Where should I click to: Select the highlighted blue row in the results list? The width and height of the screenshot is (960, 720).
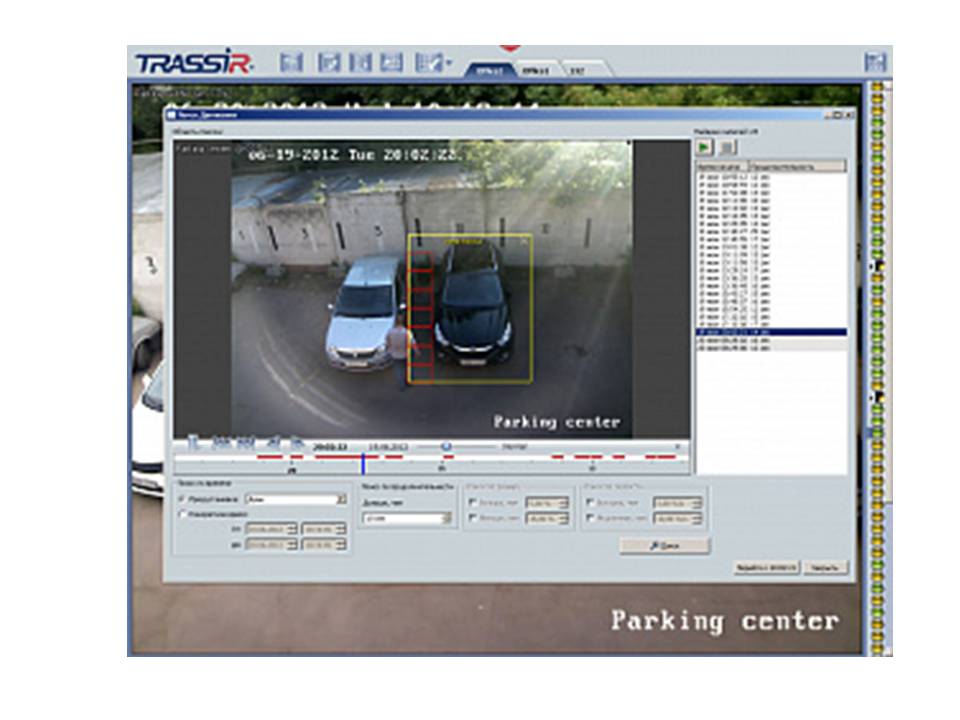point(771,332)
